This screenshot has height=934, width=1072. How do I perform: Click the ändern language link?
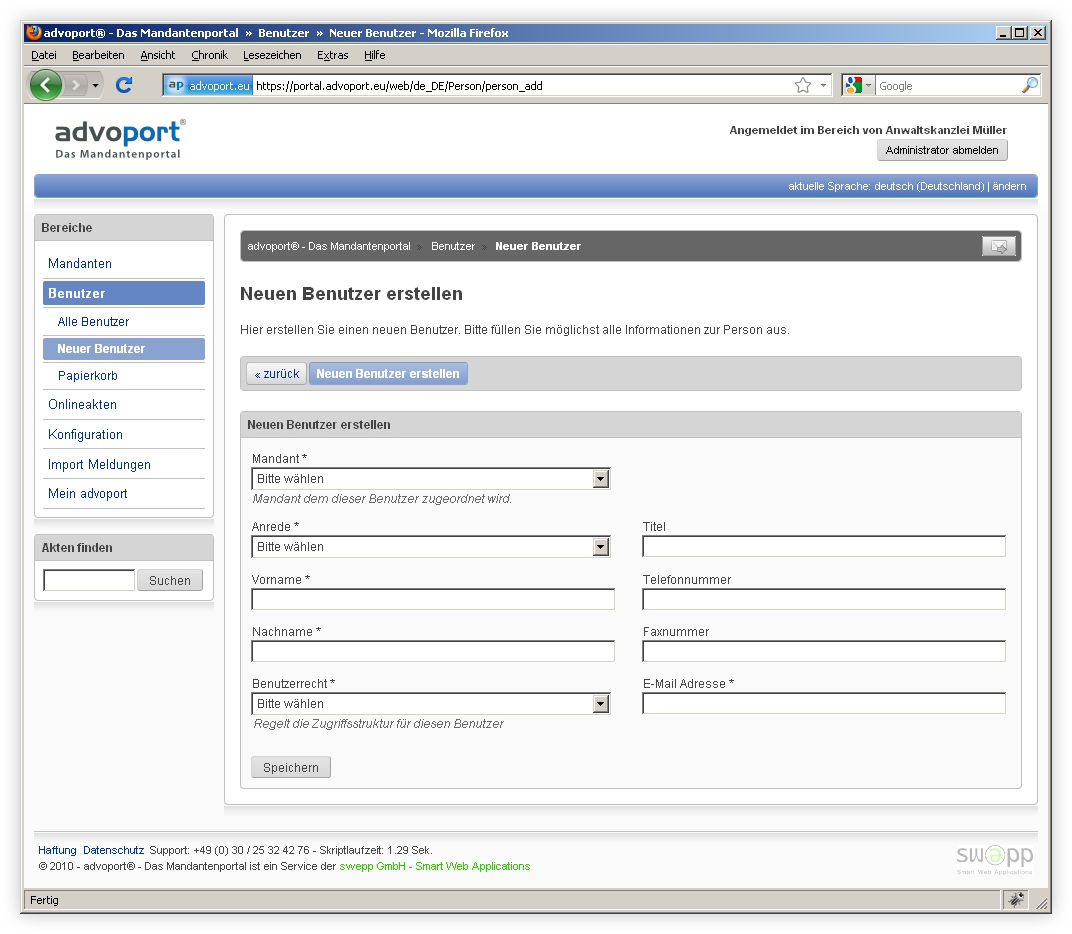[x=1009, y=186]
